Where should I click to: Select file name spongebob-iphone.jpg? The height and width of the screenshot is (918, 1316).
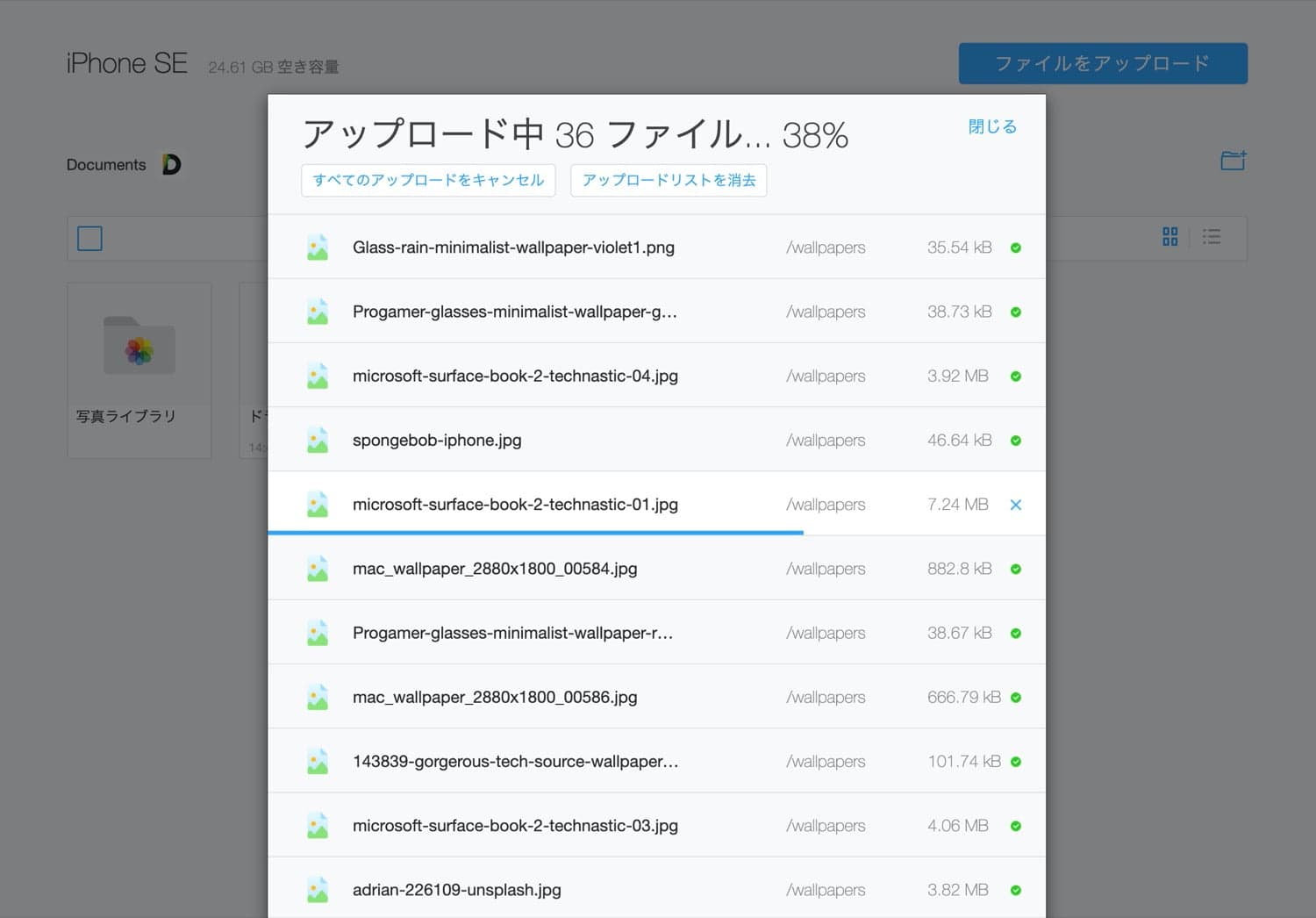[437, 441]
